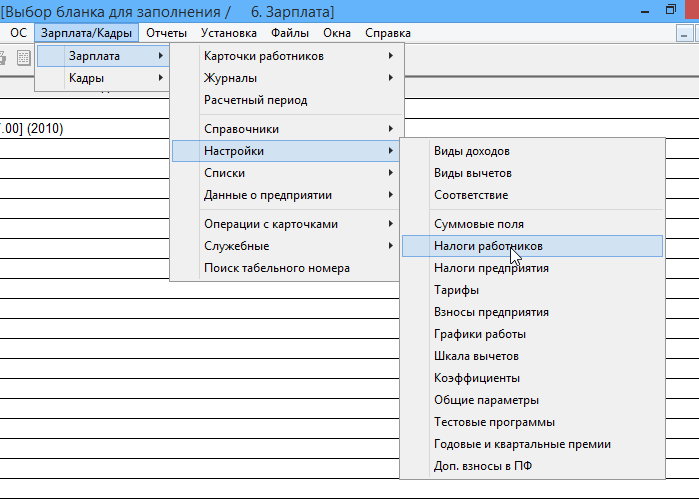Open Годовые и квартальные премии
The height and width of the screenshot is (500, 699).
click(532, 444)
